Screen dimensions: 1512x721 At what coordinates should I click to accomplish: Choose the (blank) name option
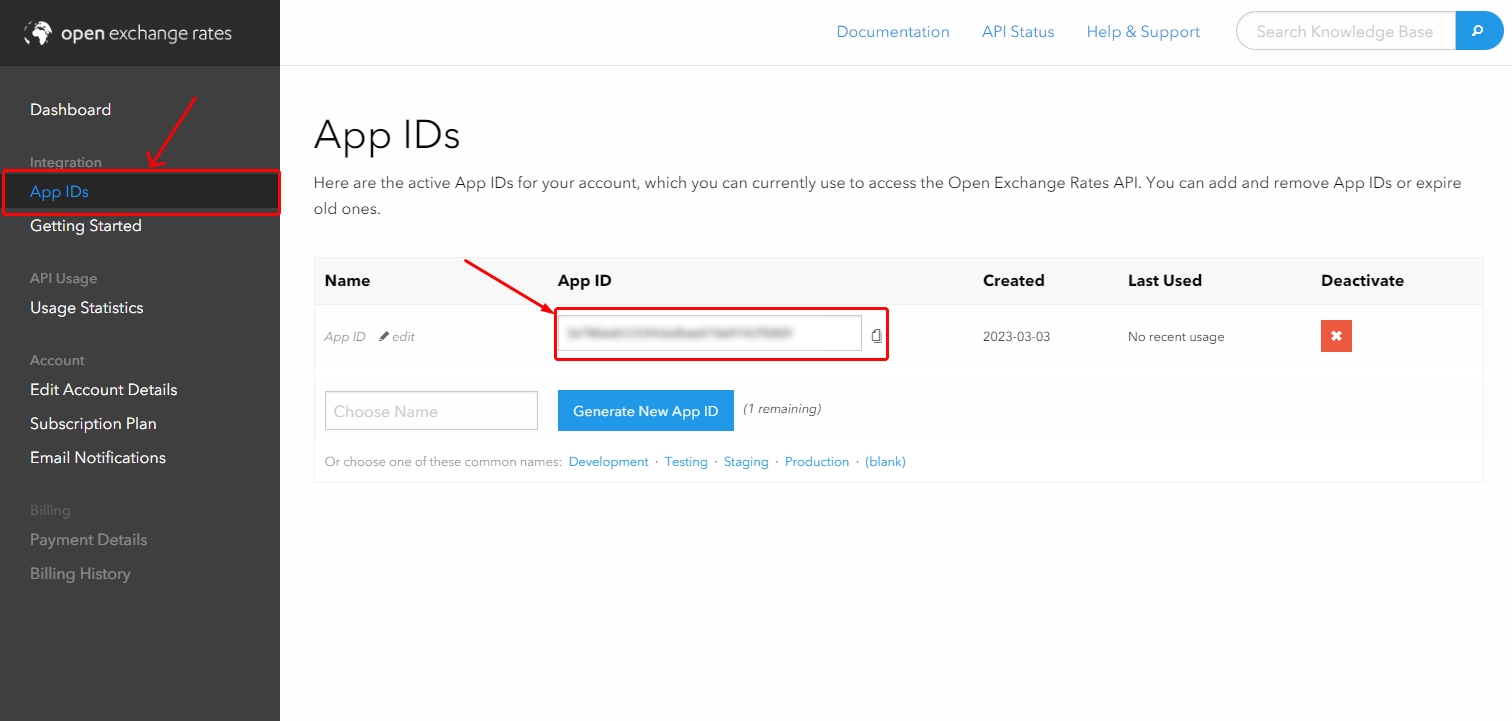click(885, 462)
